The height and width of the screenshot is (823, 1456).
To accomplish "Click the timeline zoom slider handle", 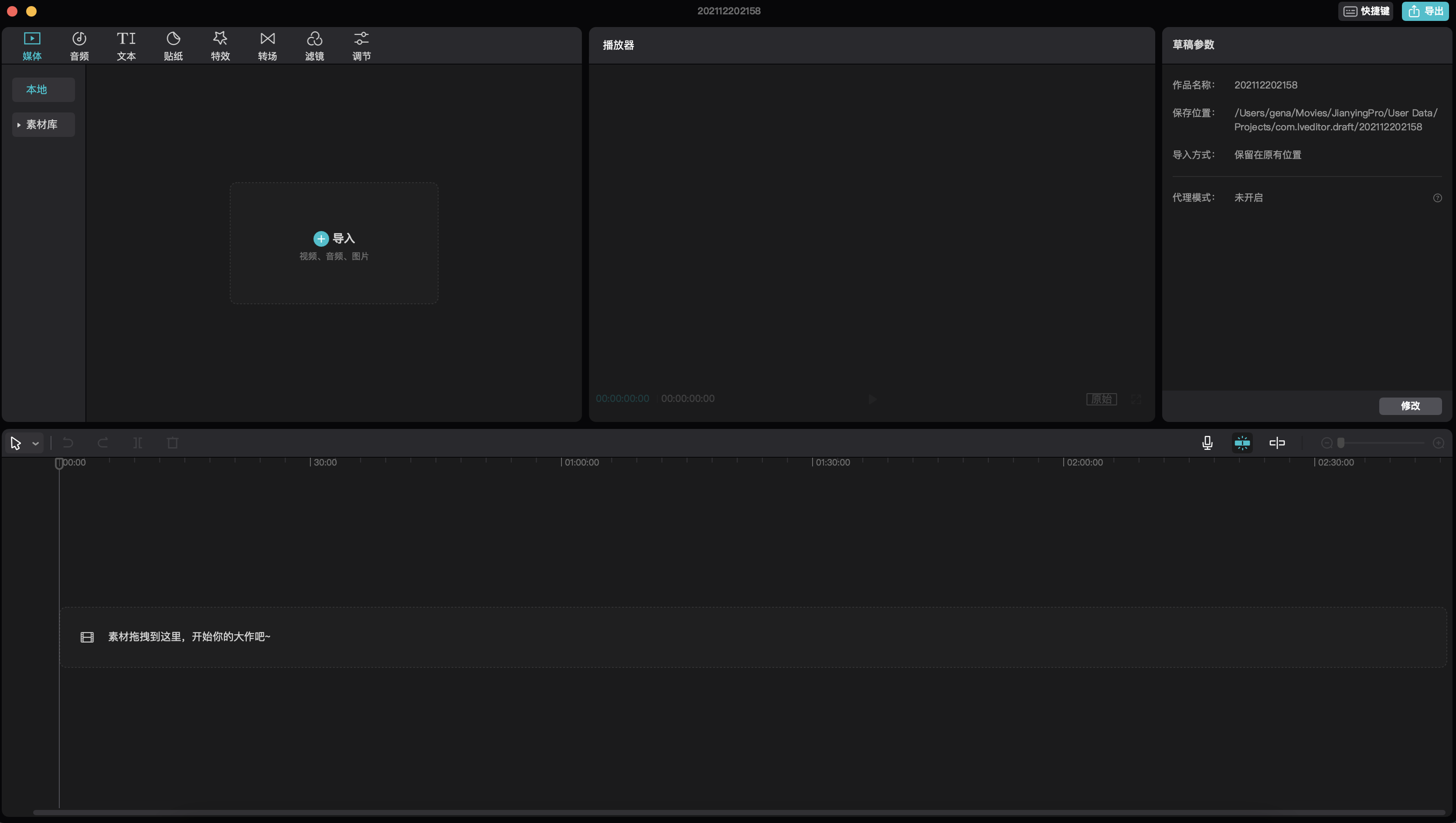I will pos(1340,442).
